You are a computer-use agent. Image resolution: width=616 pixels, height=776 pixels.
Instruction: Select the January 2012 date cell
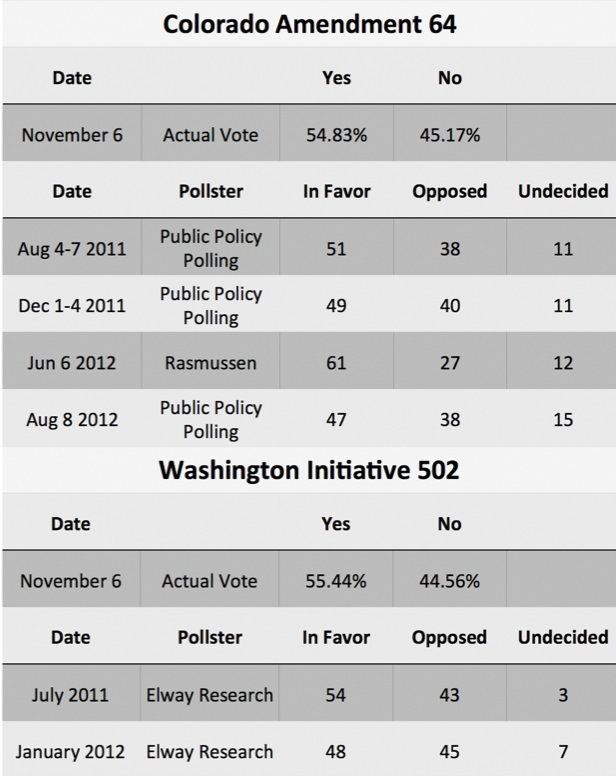pos(71,752)
